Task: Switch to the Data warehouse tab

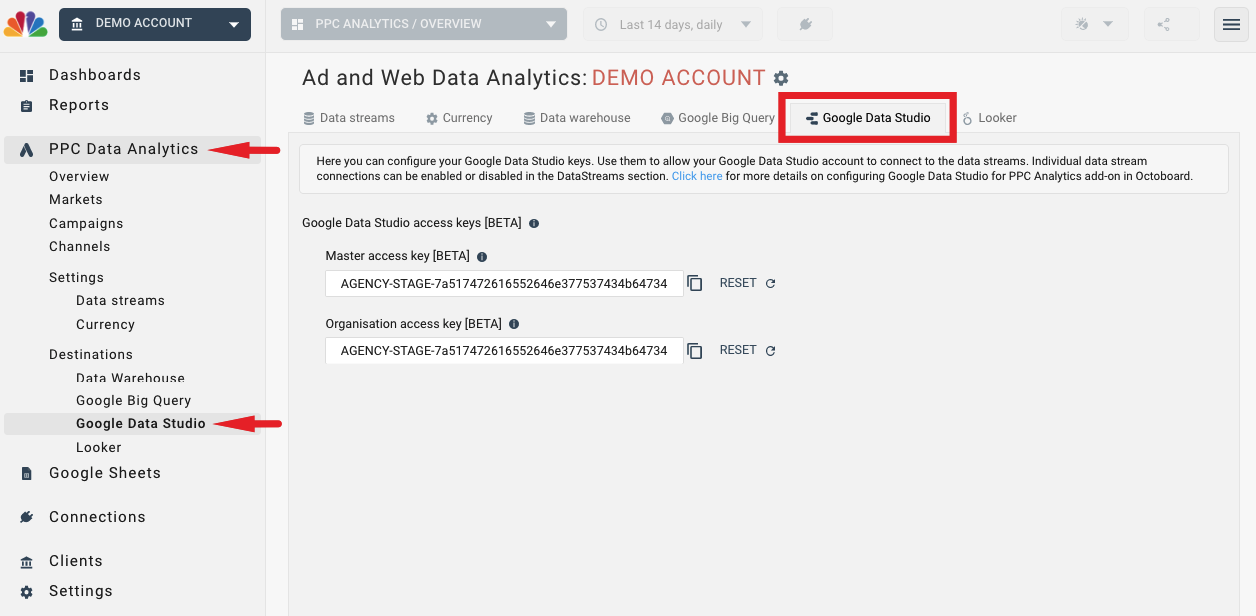Action: click(x=577, y=118)
